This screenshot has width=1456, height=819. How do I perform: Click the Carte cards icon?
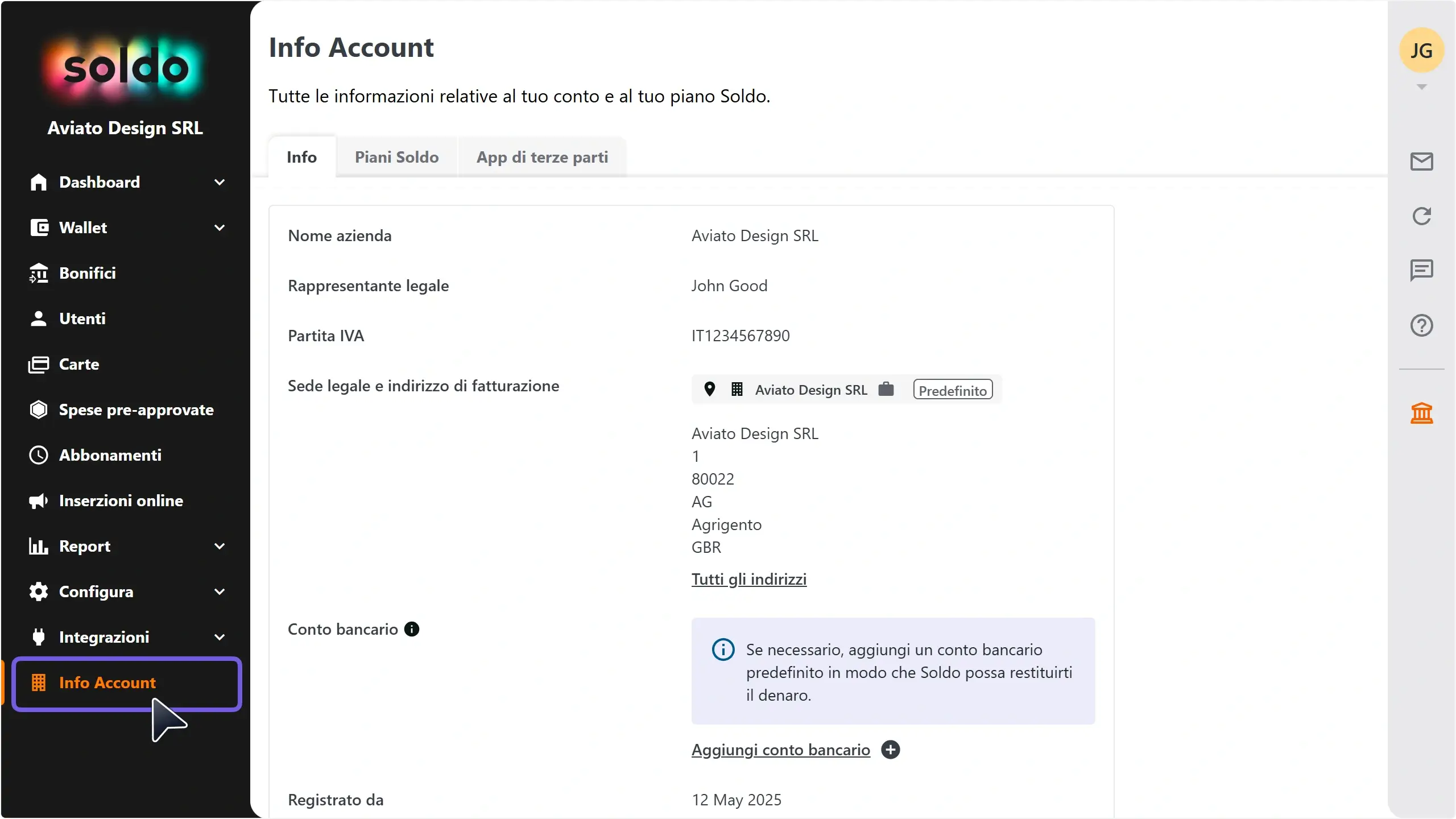click(x=39, y=364)
